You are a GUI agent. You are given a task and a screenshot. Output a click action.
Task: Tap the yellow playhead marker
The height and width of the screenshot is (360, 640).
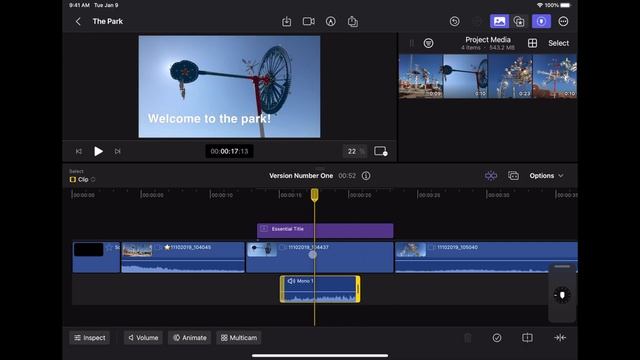(314, 195)
